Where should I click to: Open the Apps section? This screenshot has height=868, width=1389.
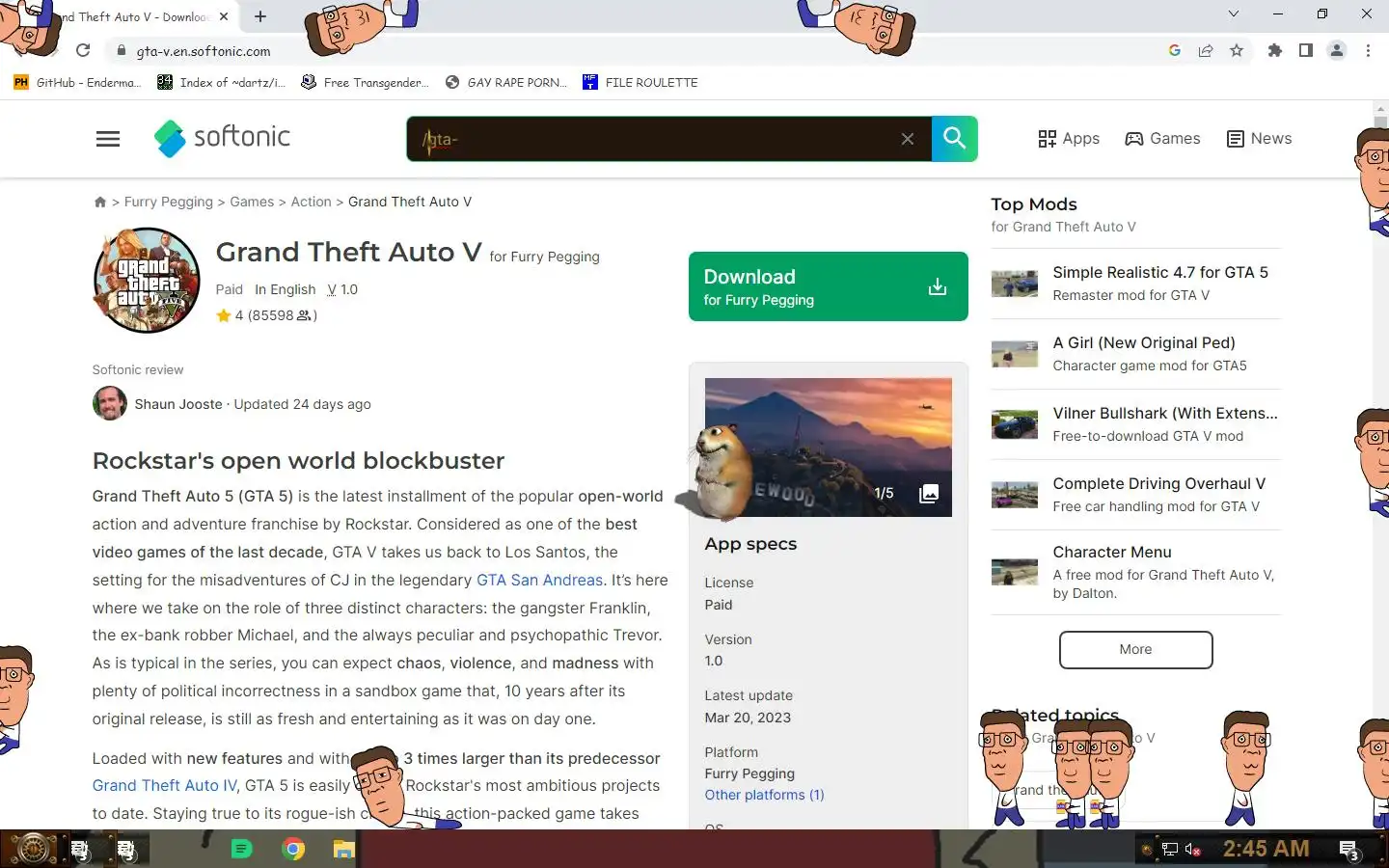[1069, 139]
